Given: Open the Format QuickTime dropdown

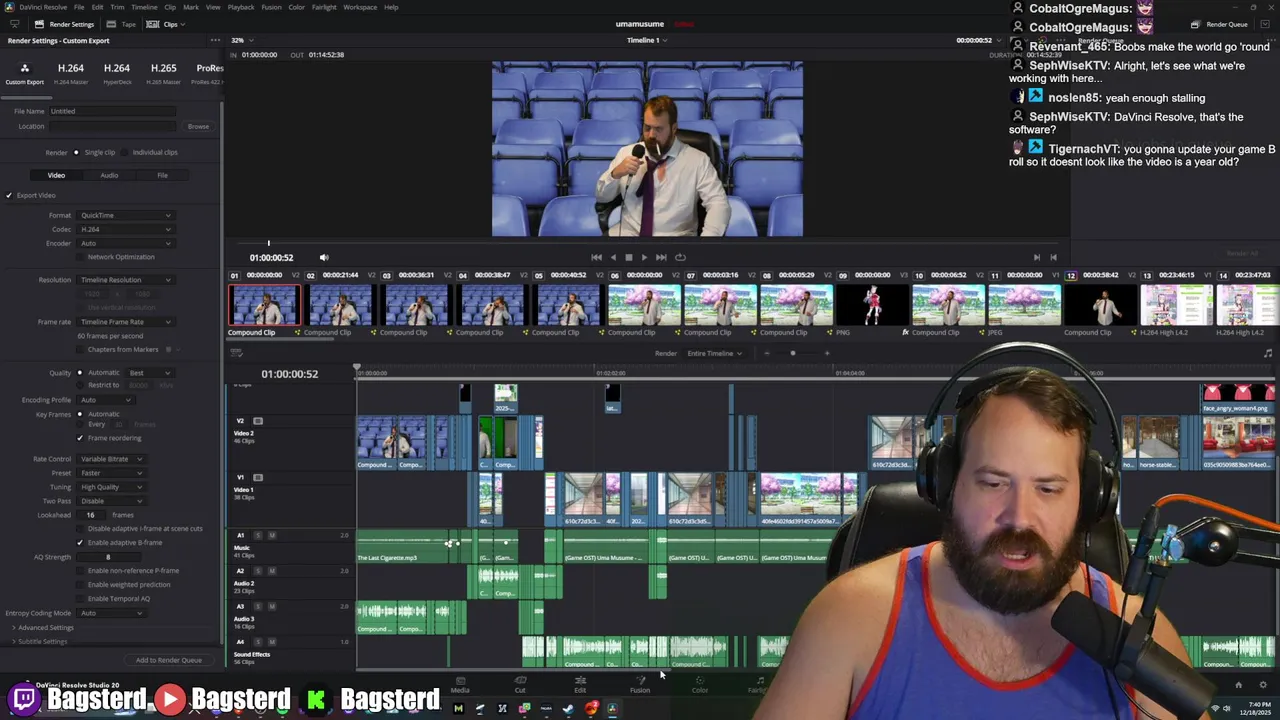Looking at the screenshot, I should (125, 215).
